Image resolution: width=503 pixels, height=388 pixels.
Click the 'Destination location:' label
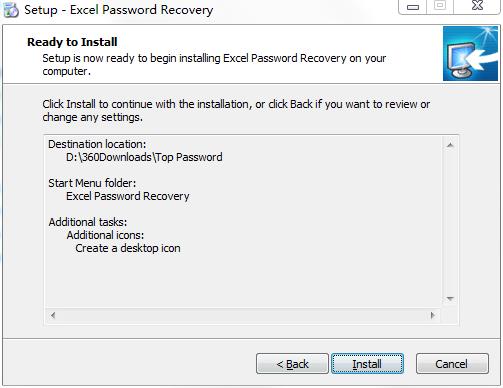pyautogui.click(x=97, y=144)
